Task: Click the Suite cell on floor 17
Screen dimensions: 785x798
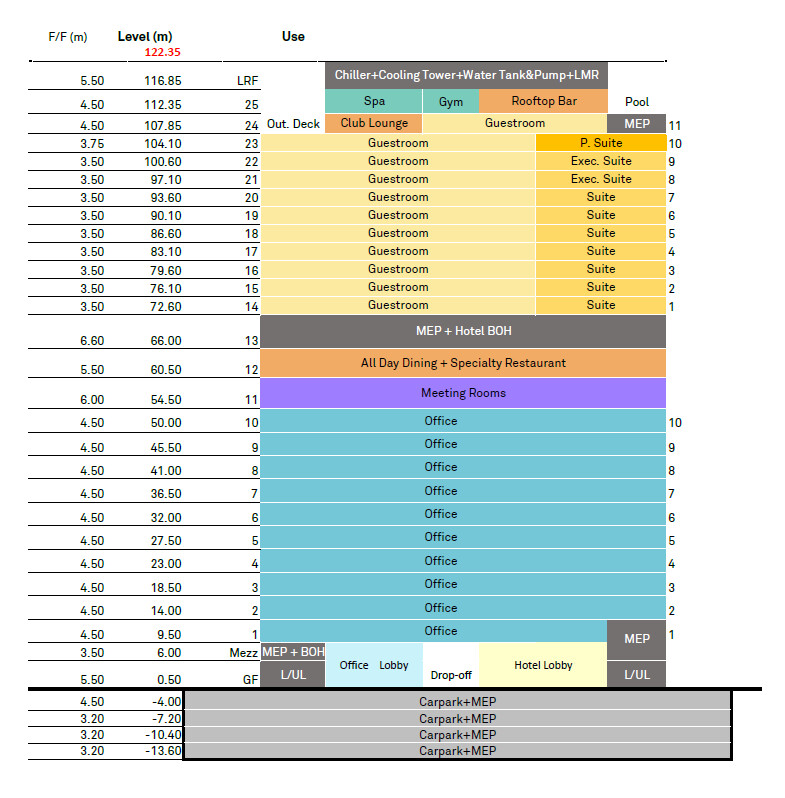Action: click(x=601, y=251)
